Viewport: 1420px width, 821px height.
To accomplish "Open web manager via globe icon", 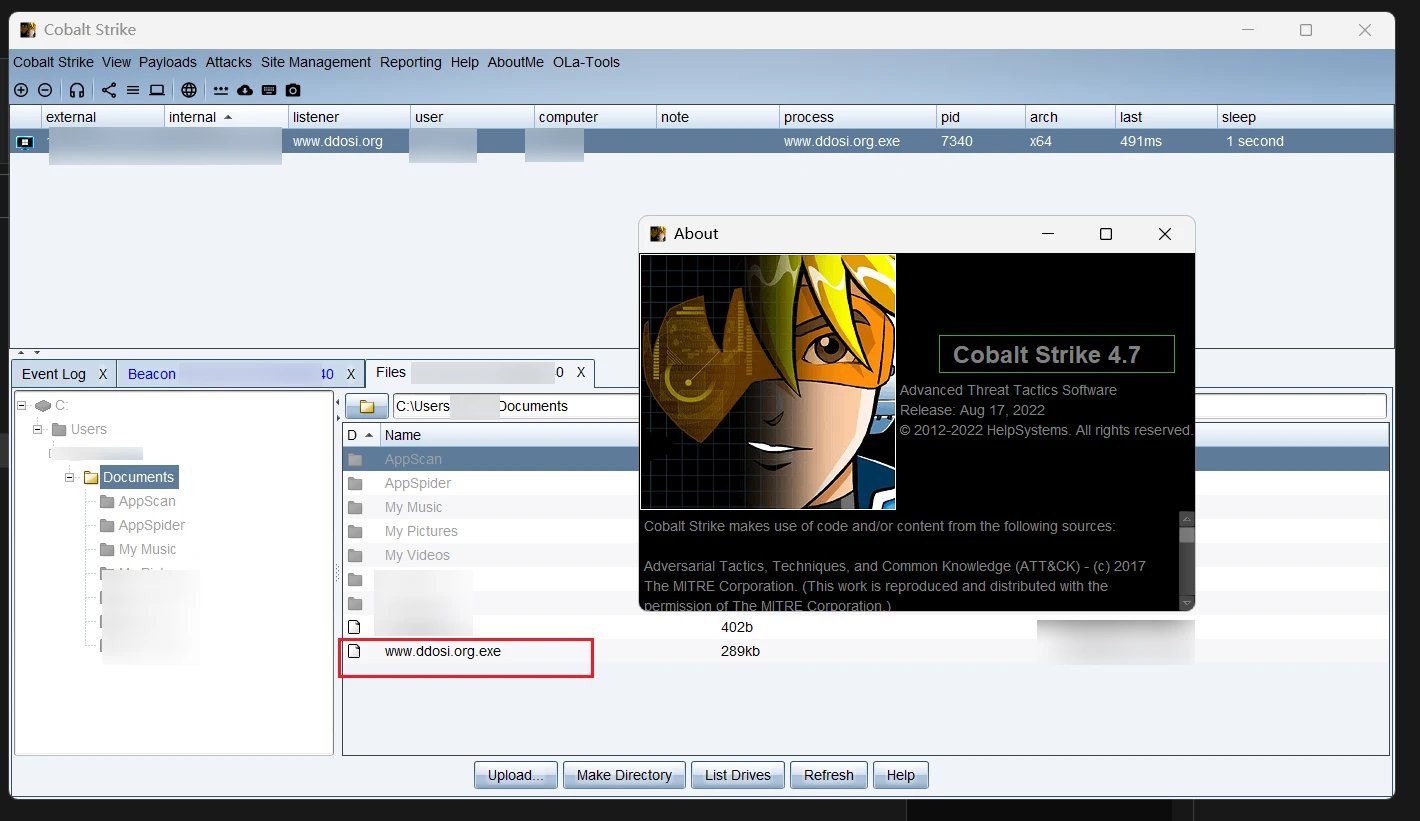I will (189, 90).
